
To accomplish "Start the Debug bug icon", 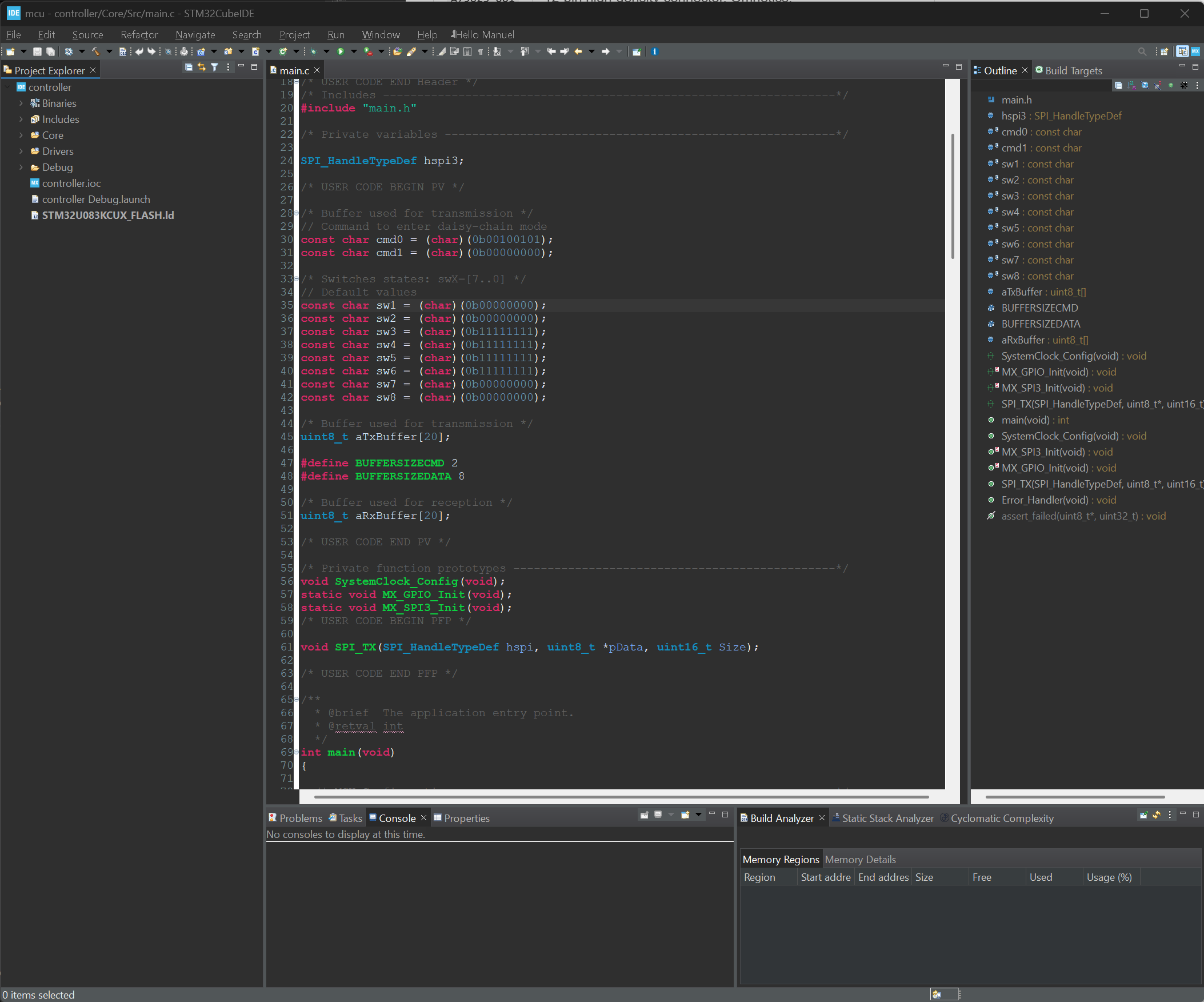I will [x=313, y=51].
